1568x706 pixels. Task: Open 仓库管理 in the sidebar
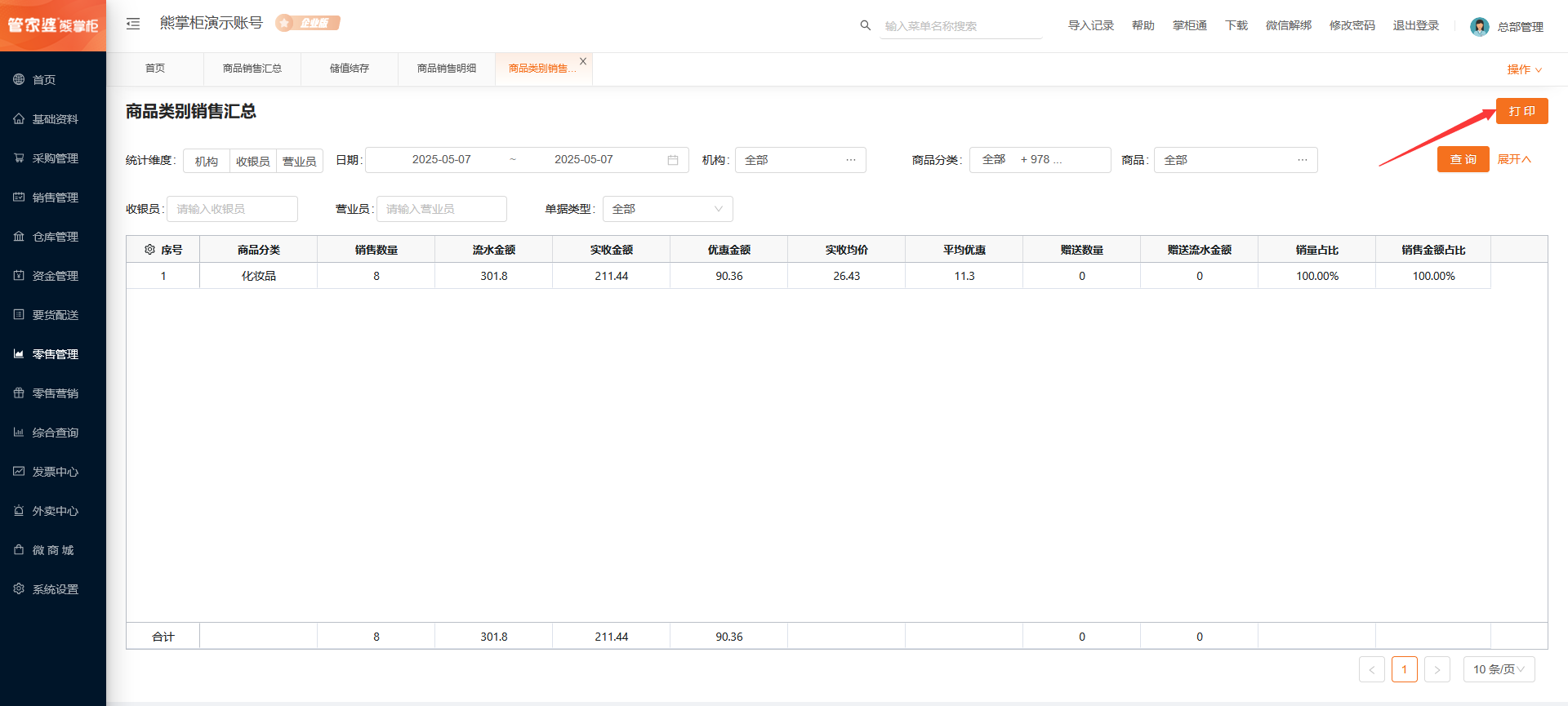coord(55,237)
